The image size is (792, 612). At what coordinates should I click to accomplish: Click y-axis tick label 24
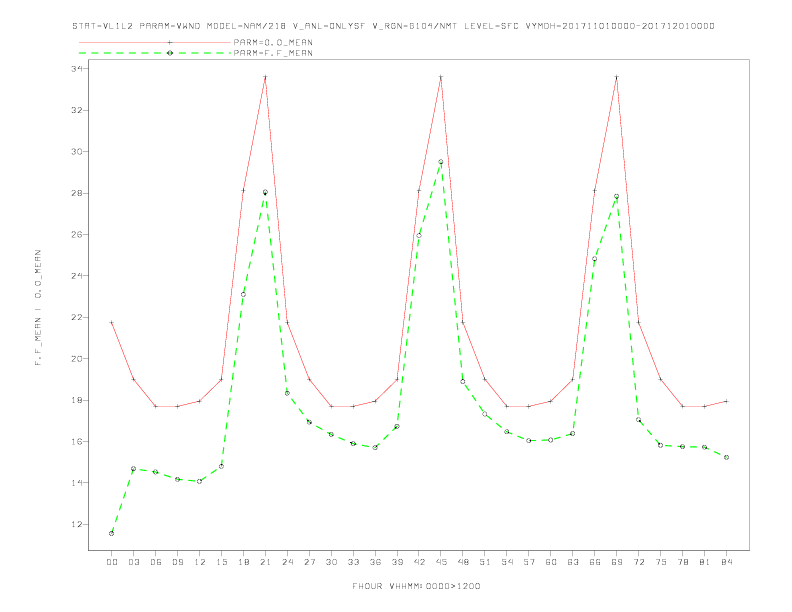77,276
